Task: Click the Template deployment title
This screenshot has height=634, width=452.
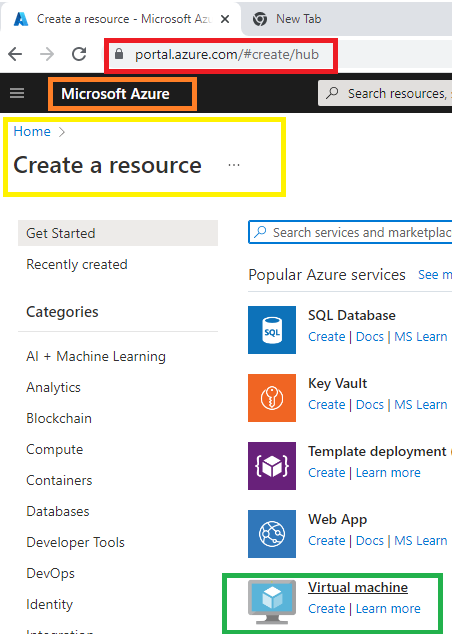Action: pos(377,451)
